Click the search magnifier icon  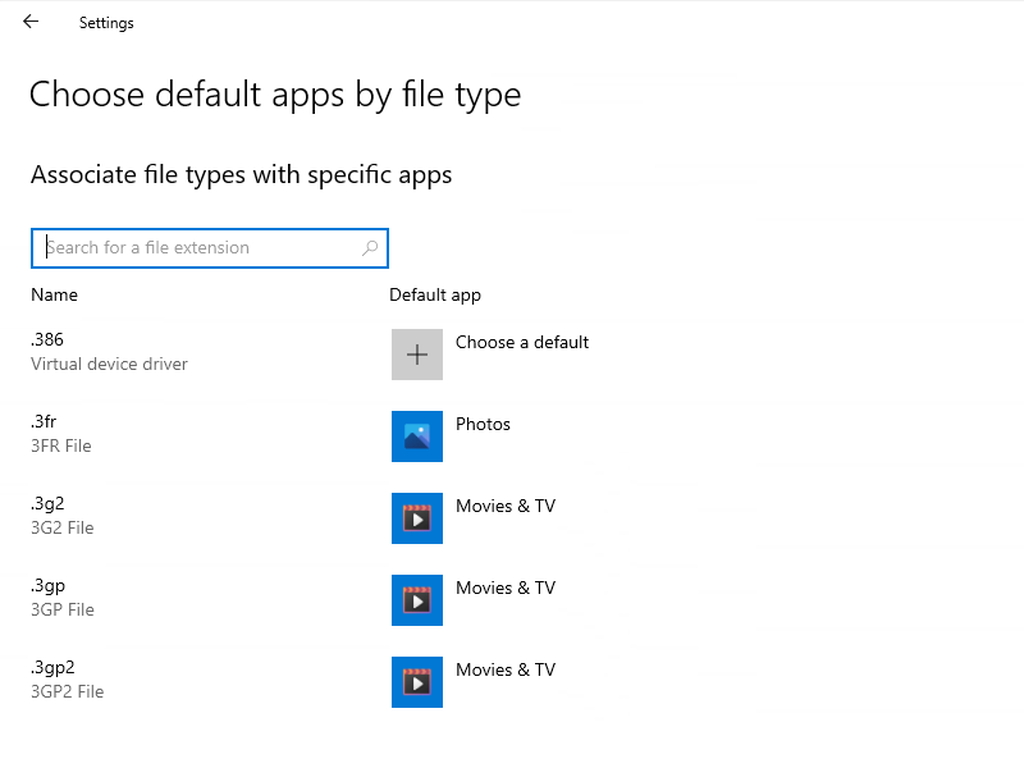pyautogui.click(x=370, y=248)
